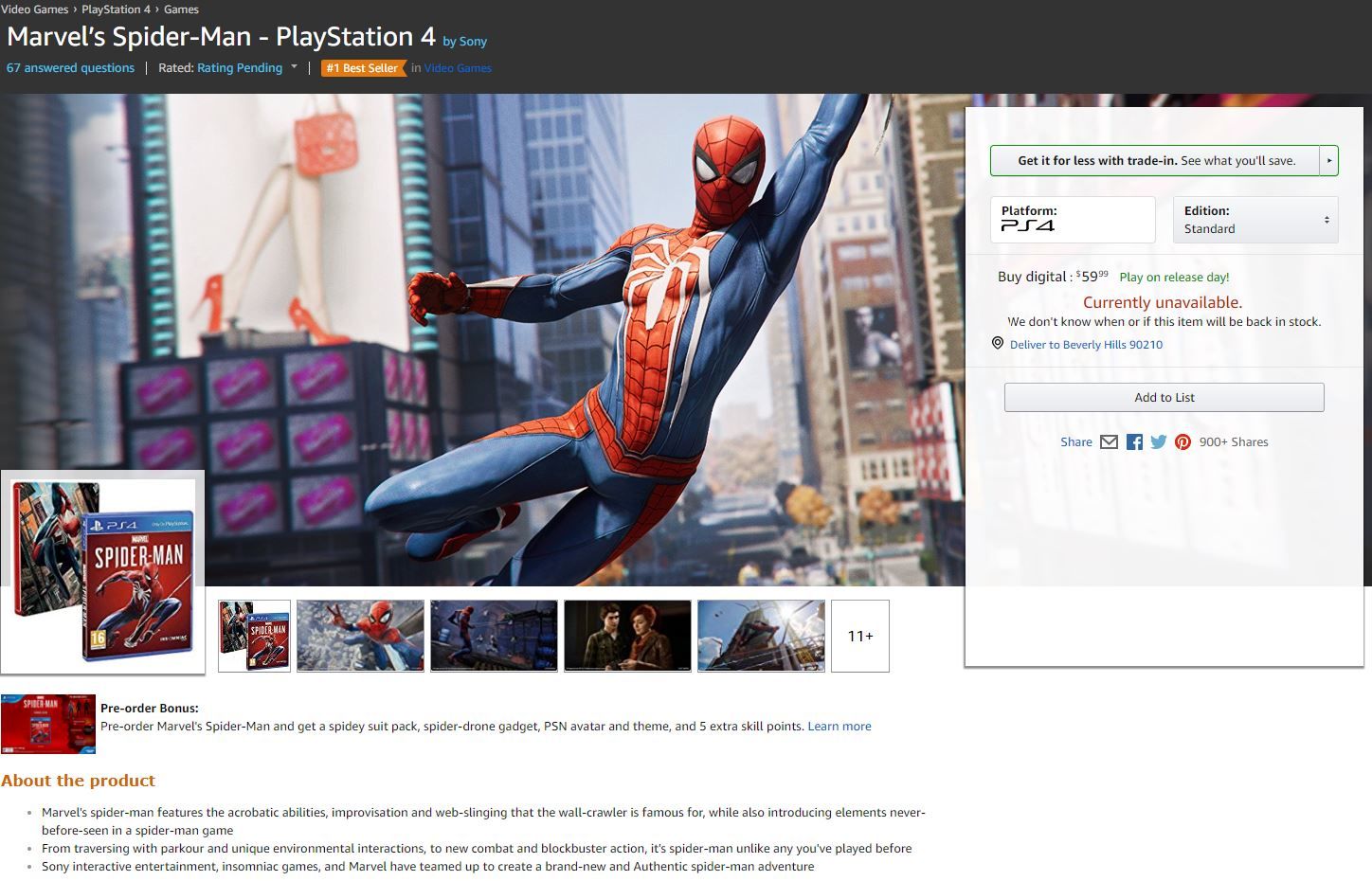The image size is (1372, 881).
Task: Click the pre-order bonus promo image
Action: pyautogui.click(x=48, y=724)
